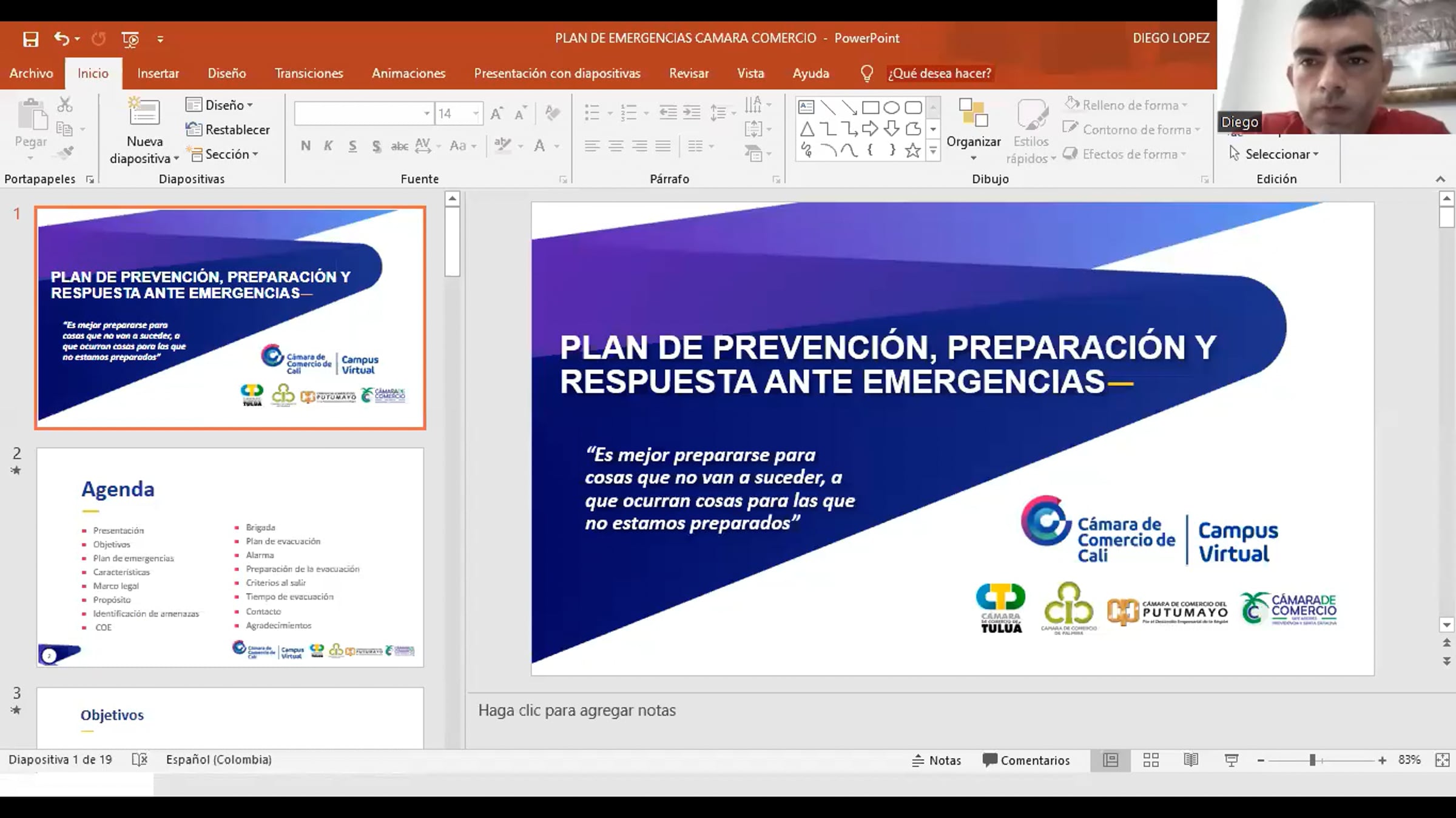Save the presentation with the disk icon
This screenshot has width=1456, height=818.
tap(30, 39)
